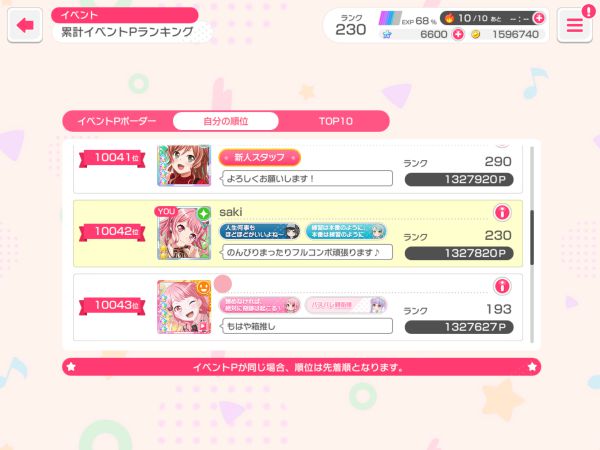Buy more stars using plus icon
600x450 pixels.
[458, 34]
